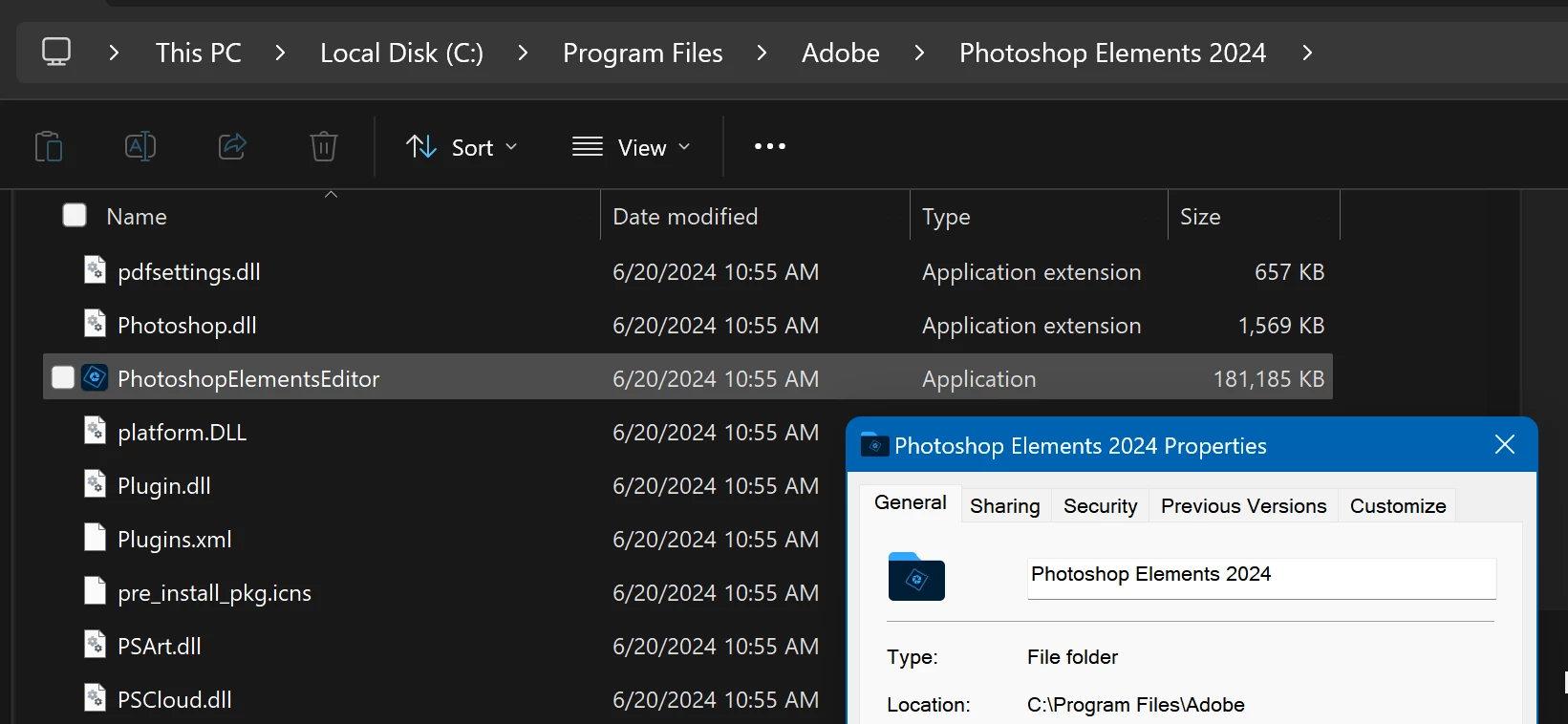This screenshot has height=724, width=1568.
Task: Click the folder name text field
Action: click(1260, 576)
